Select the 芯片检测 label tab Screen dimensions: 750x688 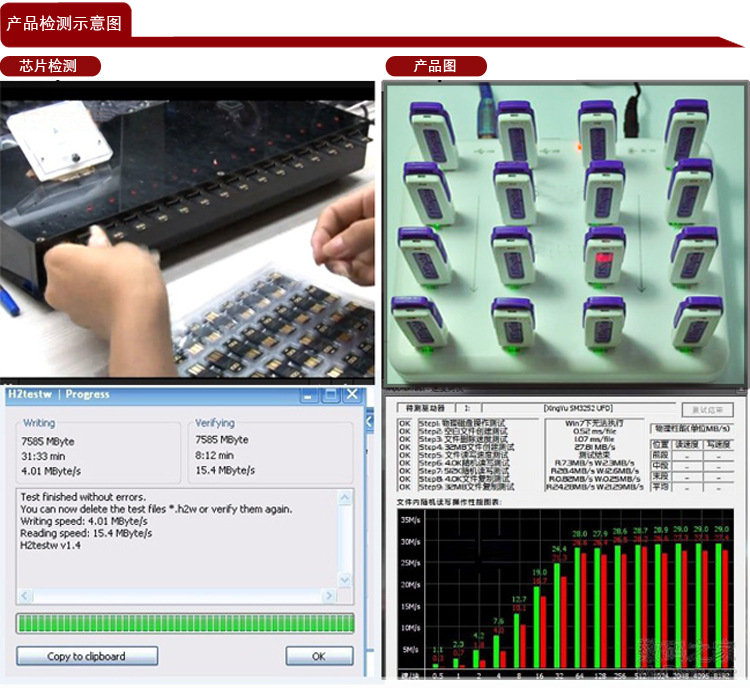point(48,67)
